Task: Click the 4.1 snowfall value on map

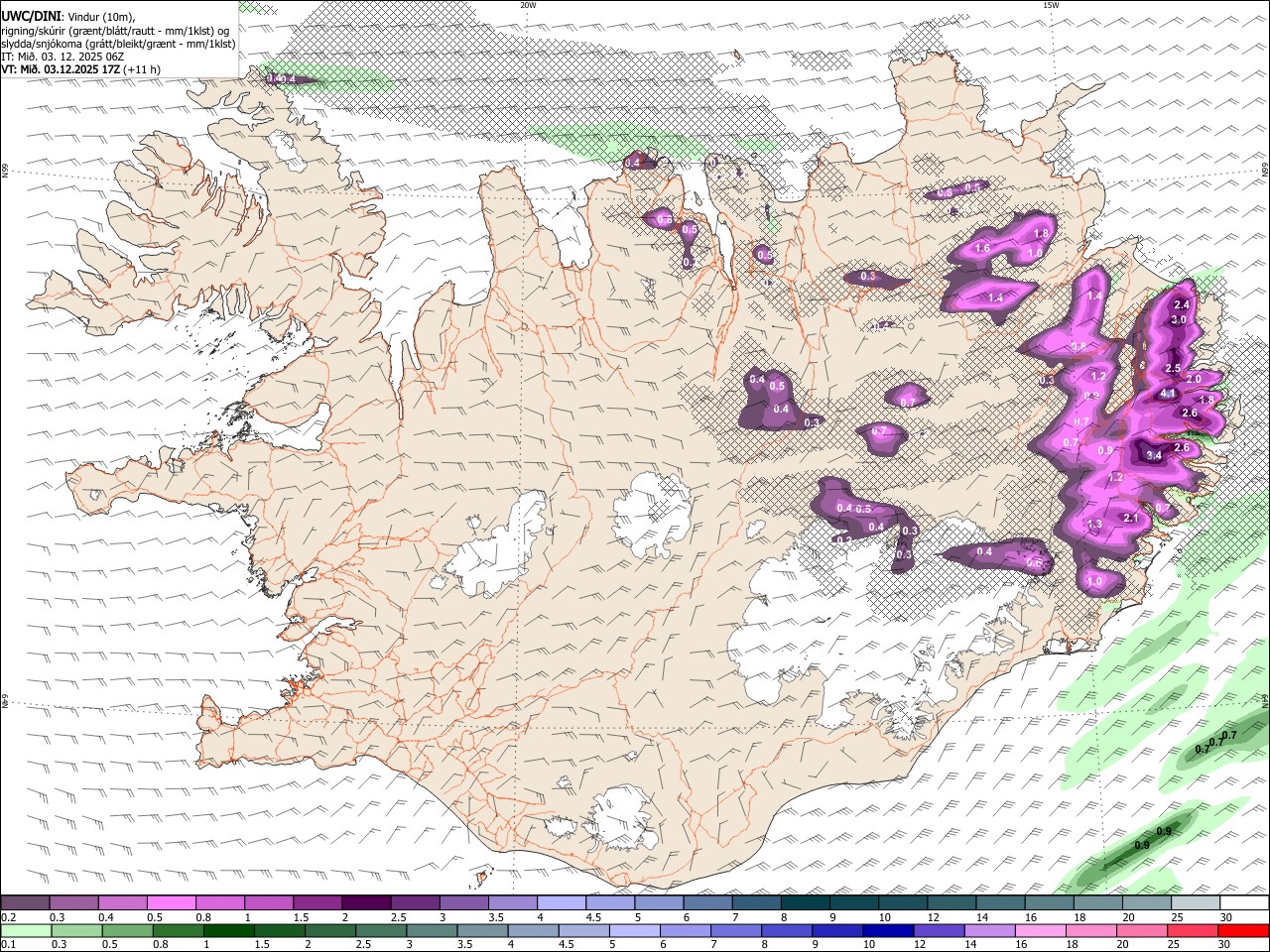Action: coord(1168,394)
